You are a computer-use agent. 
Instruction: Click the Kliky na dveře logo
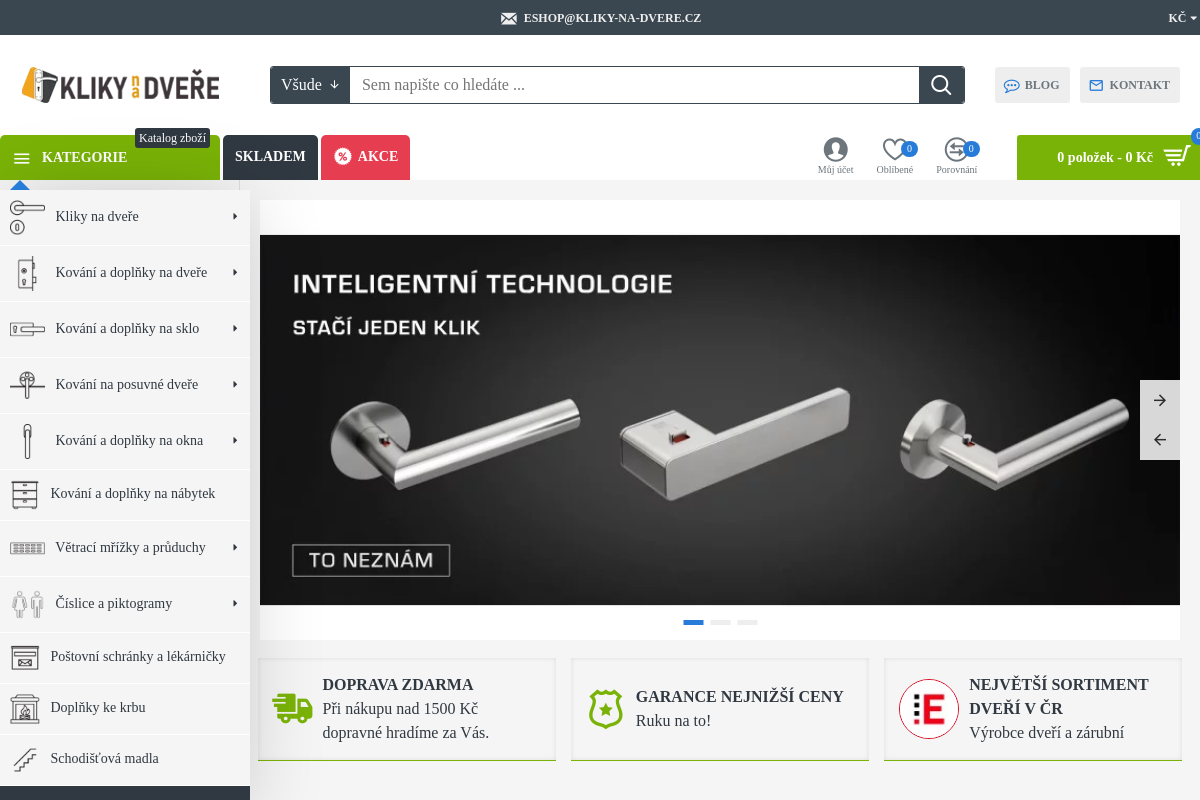[x=121, y=86]
